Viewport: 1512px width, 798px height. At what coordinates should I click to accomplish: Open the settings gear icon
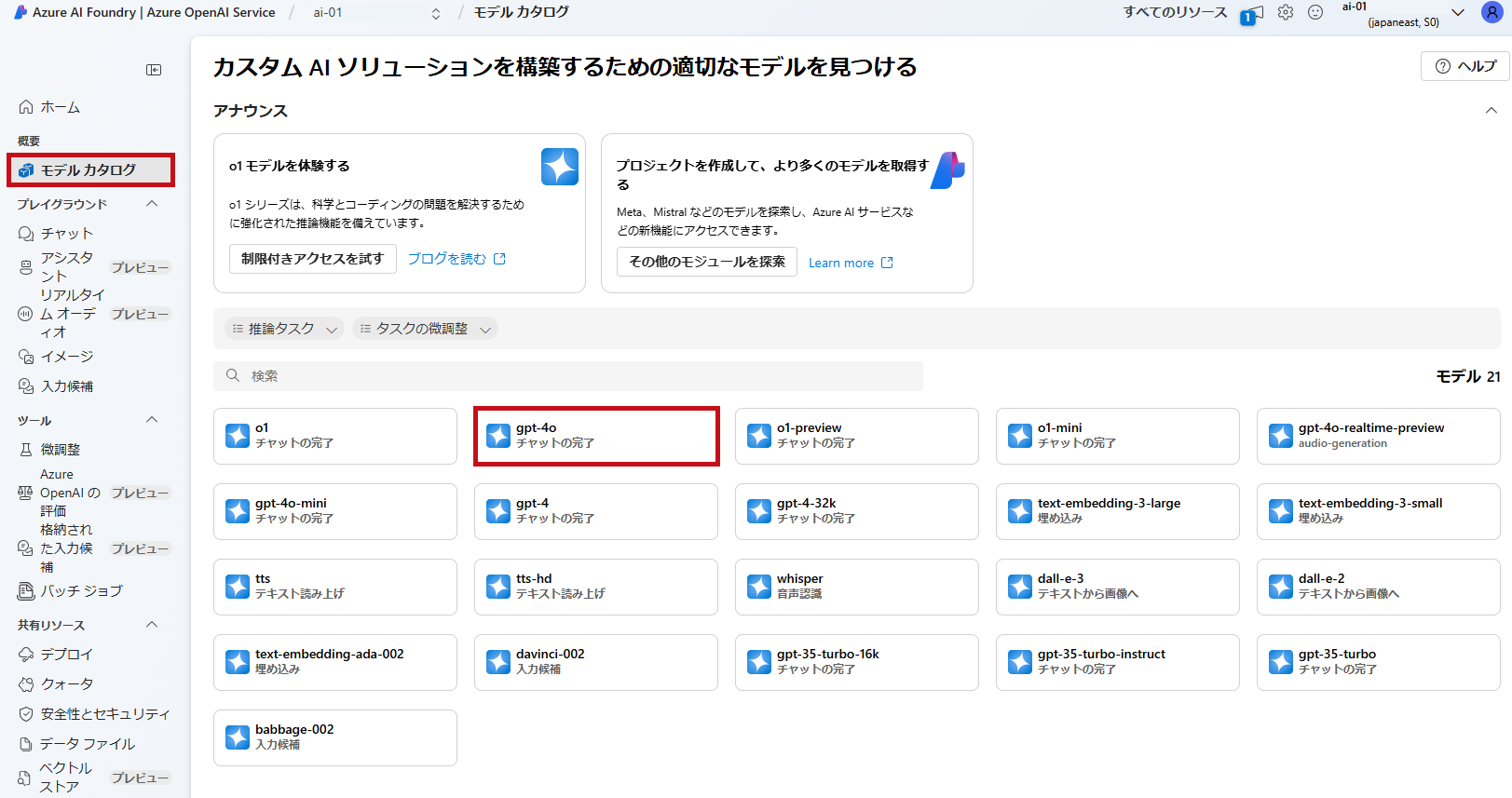(1286, 12)
